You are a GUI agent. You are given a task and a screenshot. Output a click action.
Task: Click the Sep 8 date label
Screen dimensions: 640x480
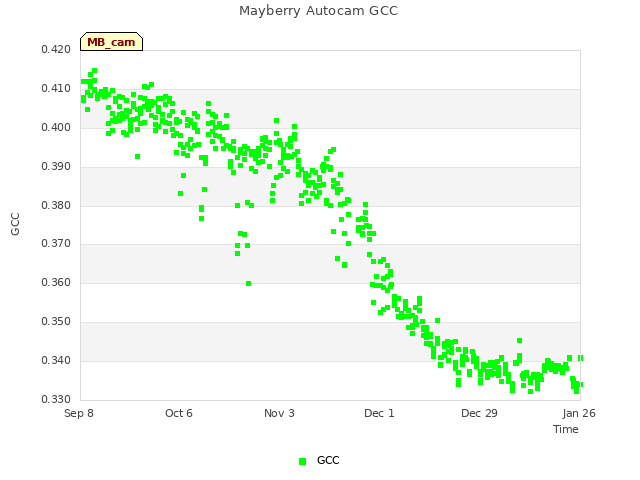click(x=79, y=413)
